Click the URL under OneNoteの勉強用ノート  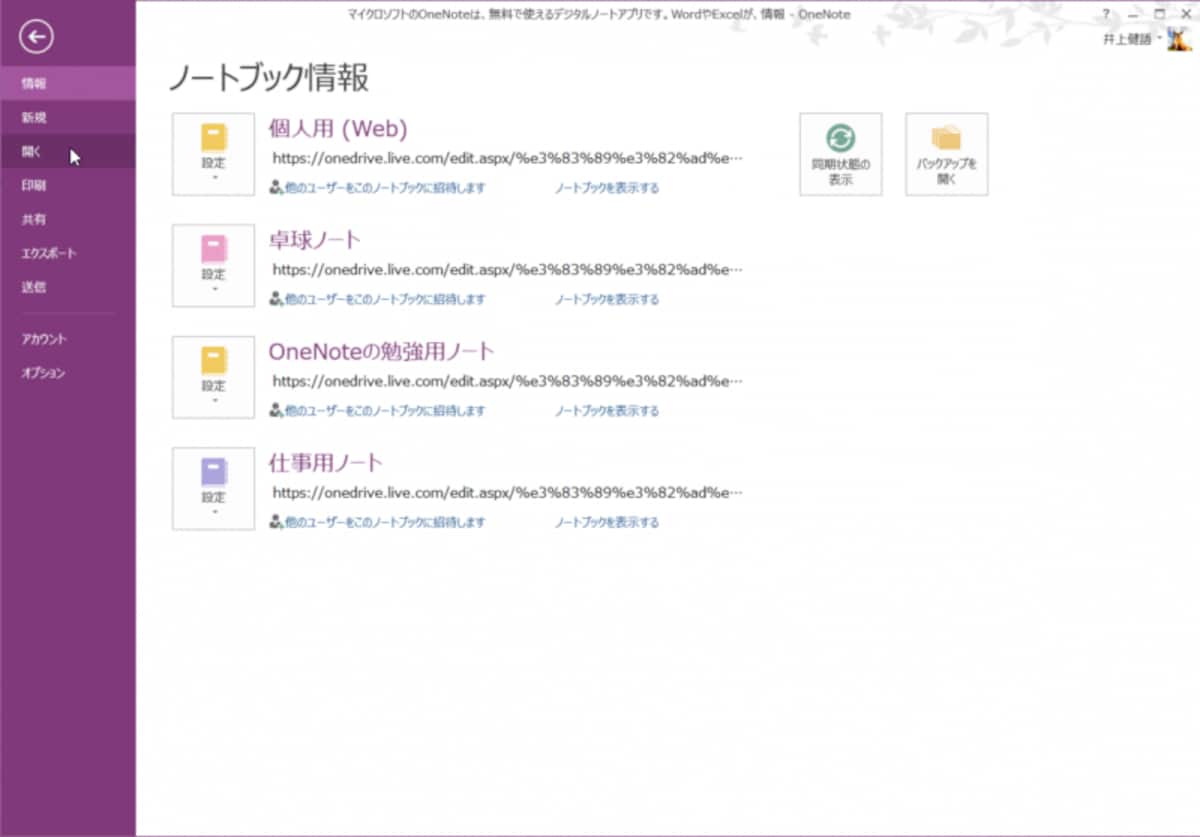pos(509,381)
